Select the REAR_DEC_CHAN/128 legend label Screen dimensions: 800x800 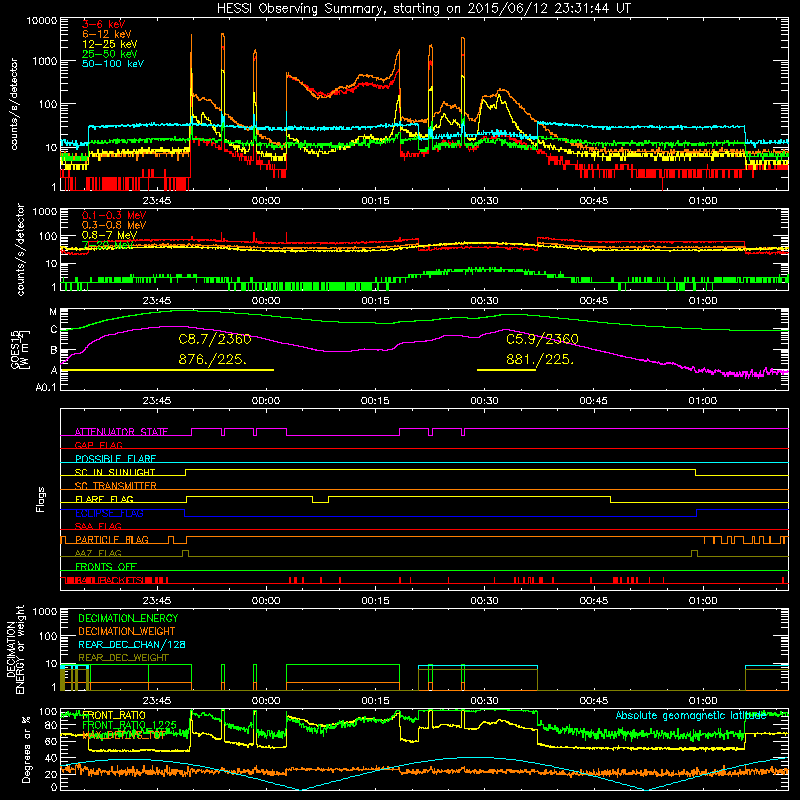coord(132,645)
